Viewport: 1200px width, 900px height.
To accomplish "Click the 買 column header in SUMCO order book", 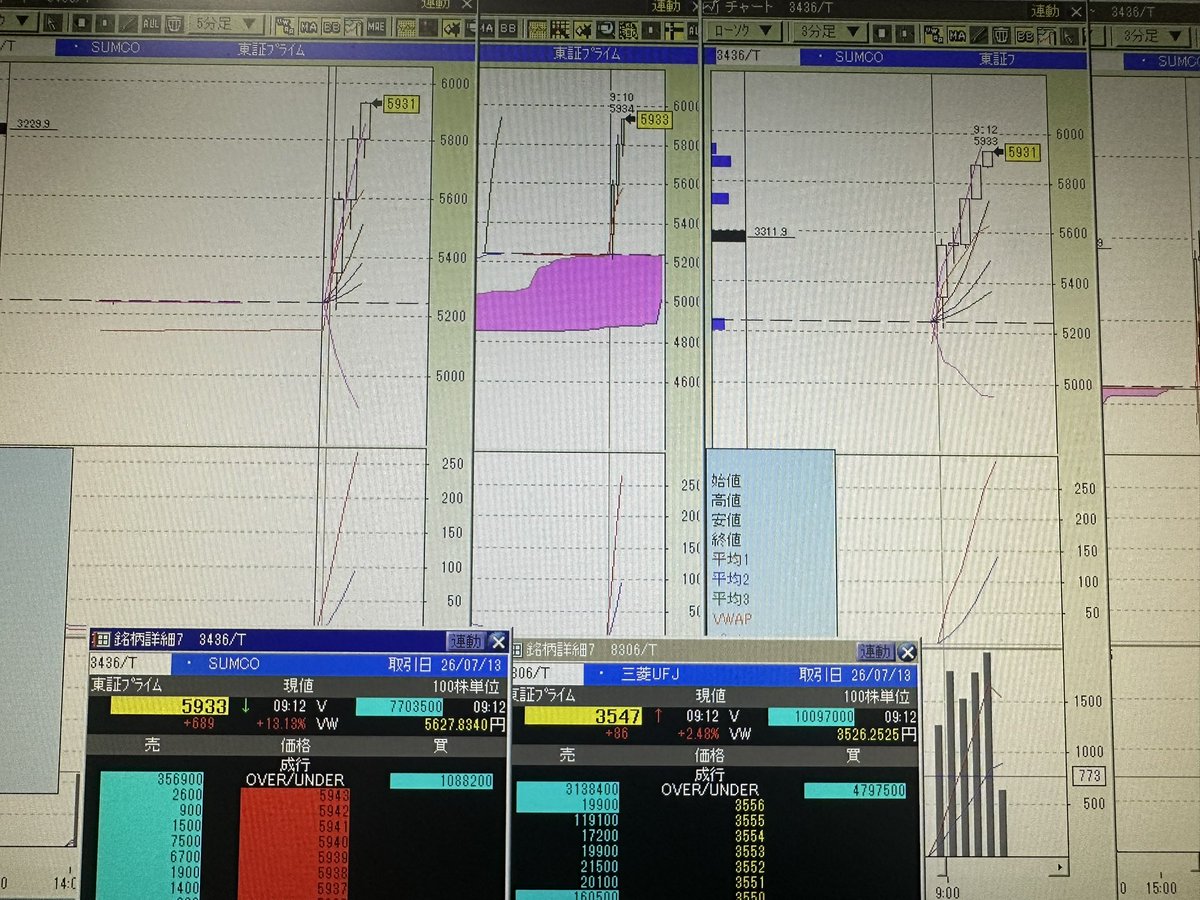I will 440,745.
